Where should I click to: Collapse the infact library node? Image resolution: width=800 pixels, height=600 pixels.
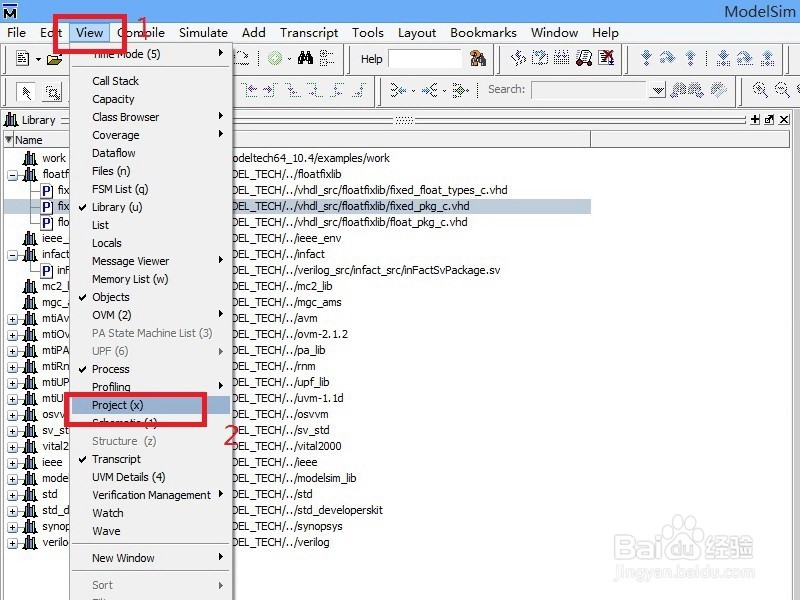click(12, 255)
